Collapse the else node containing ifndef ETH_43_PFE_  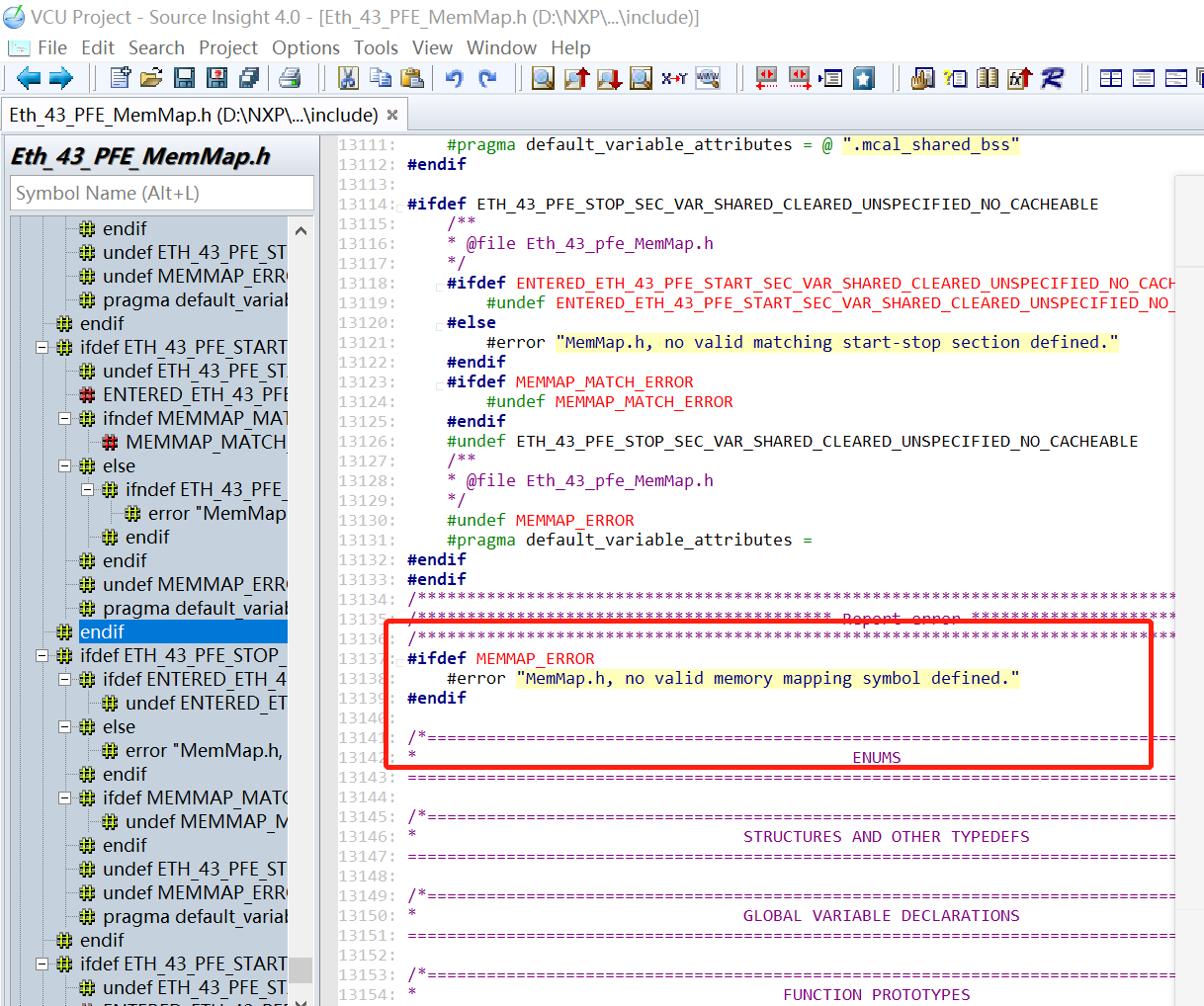[64, 465]
